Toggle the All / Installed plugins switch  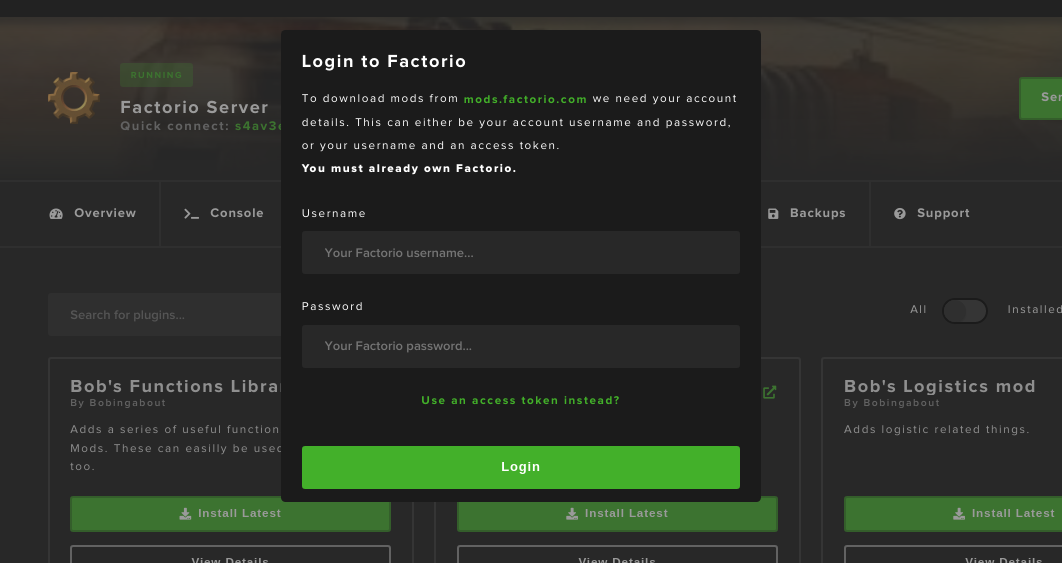[x=964, y=311]
